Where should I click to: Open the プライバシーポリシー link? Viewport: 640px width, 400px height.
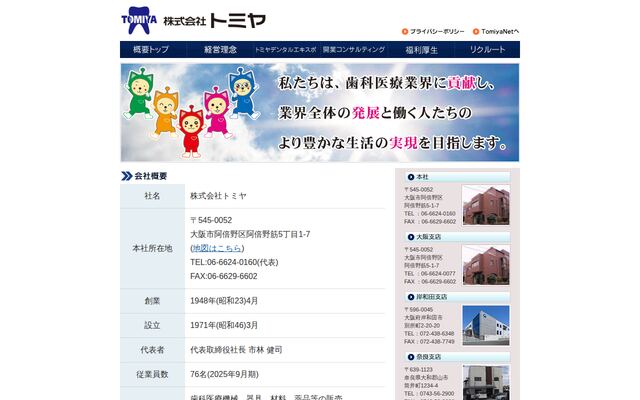coord(437,31)
